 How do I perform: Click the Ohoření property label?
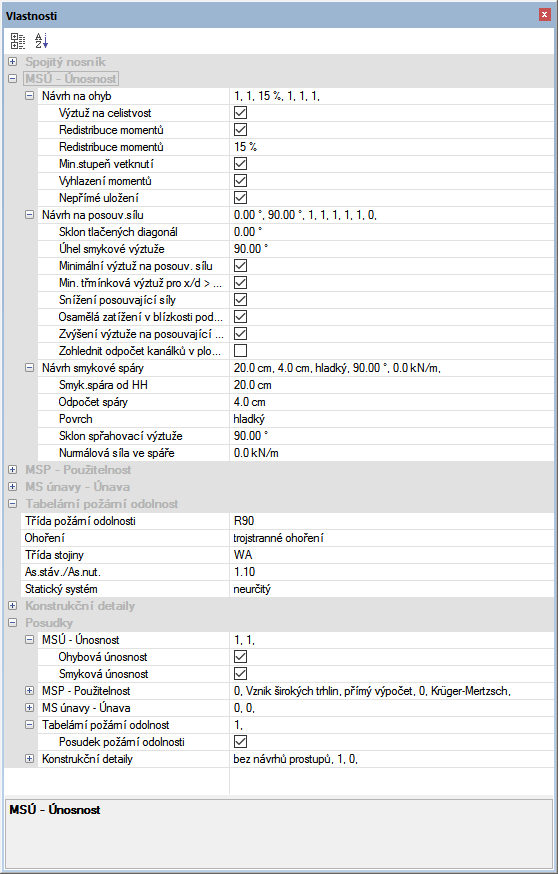tap(44, 538)
